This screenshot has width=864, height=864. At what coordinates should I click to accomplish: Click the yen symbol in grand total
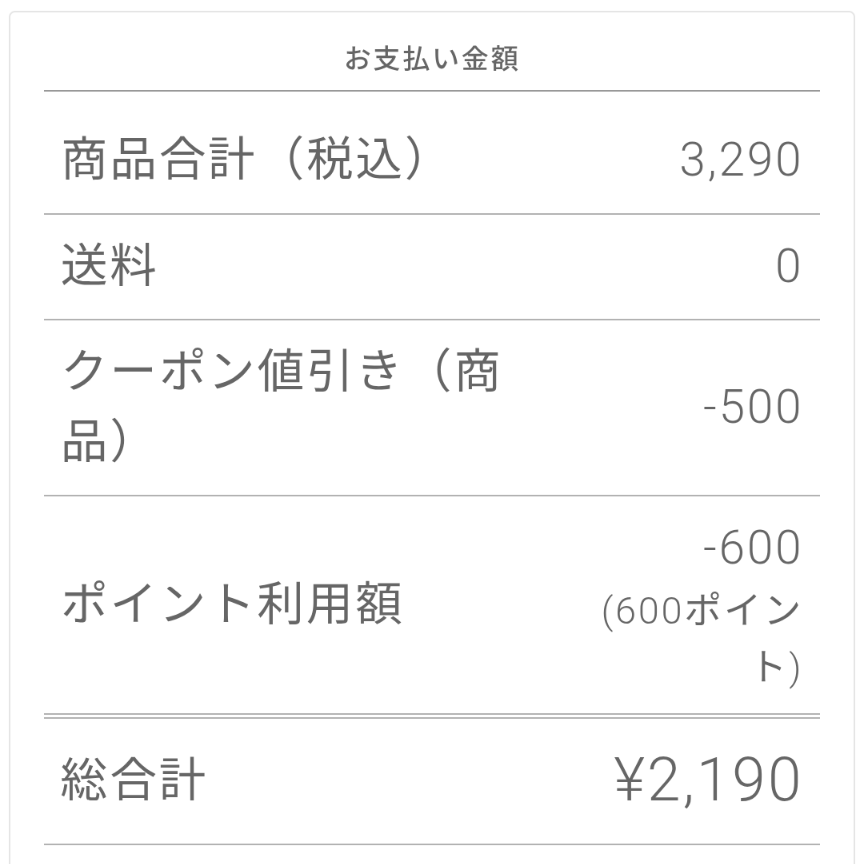(x=629, y=778)
